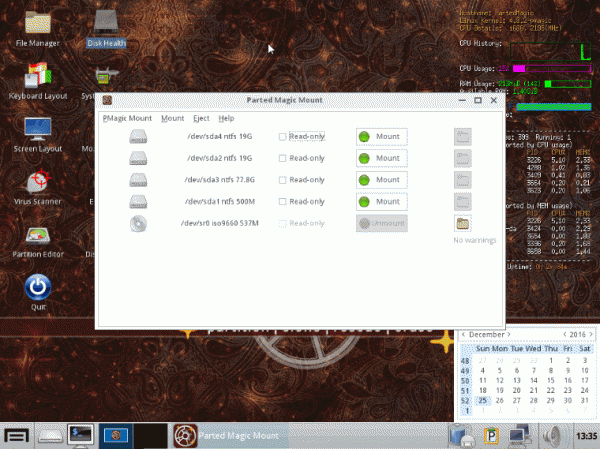Browse the /dev/sr0 folder icon
Viewport: 600px width, 449px height.
462,223
